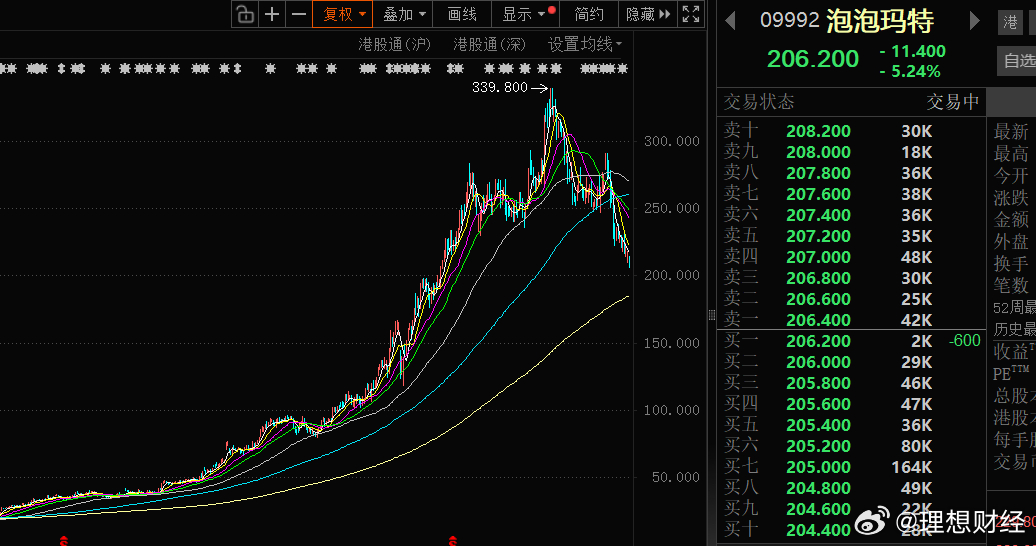Click 卖七 volume 38K
The image size is (1036, 546).
[916, 194]
